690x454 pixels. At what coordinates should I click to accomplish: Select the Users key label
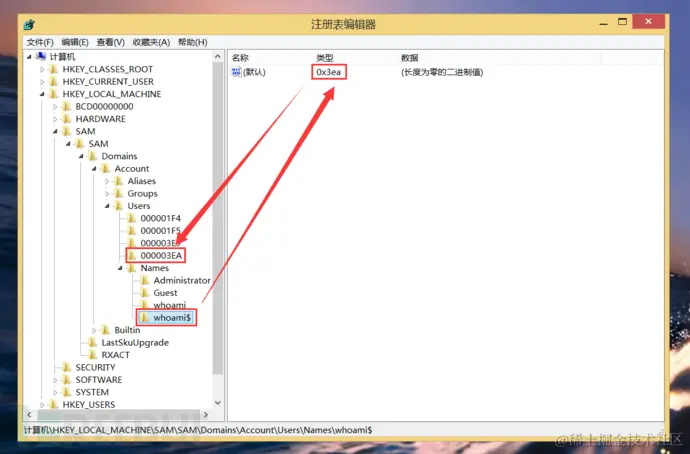(x=139, y=206)
